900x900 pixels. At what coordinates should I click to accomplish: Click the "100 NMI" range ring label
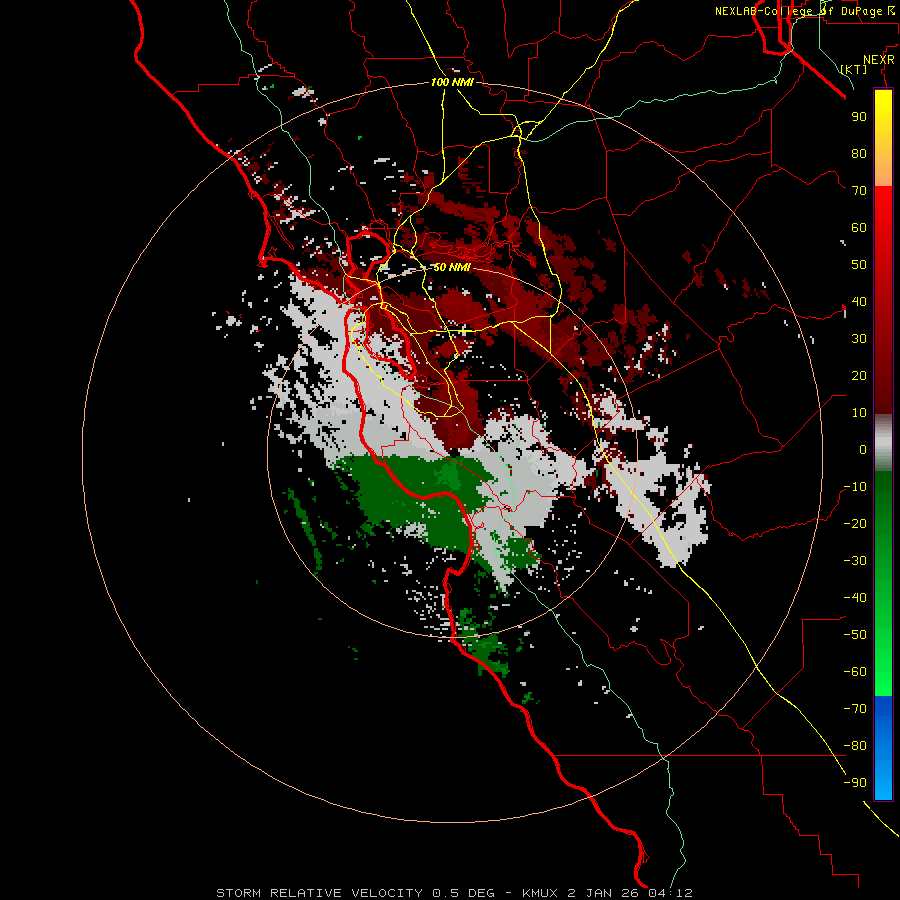coord(452,82)
